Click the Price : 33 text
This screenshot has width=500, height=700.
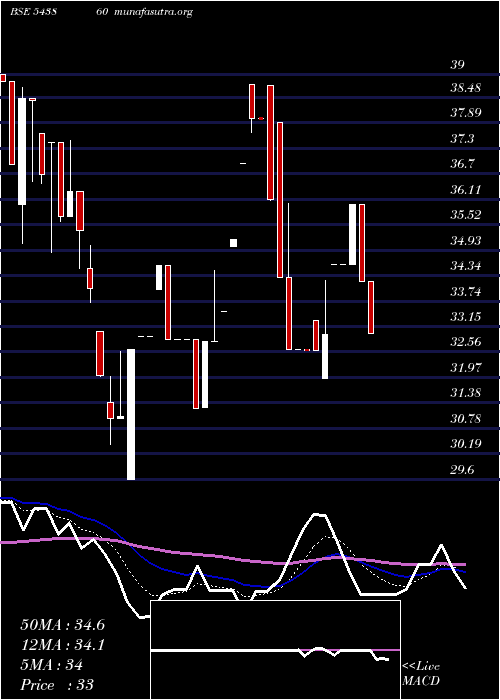[57, 685]
